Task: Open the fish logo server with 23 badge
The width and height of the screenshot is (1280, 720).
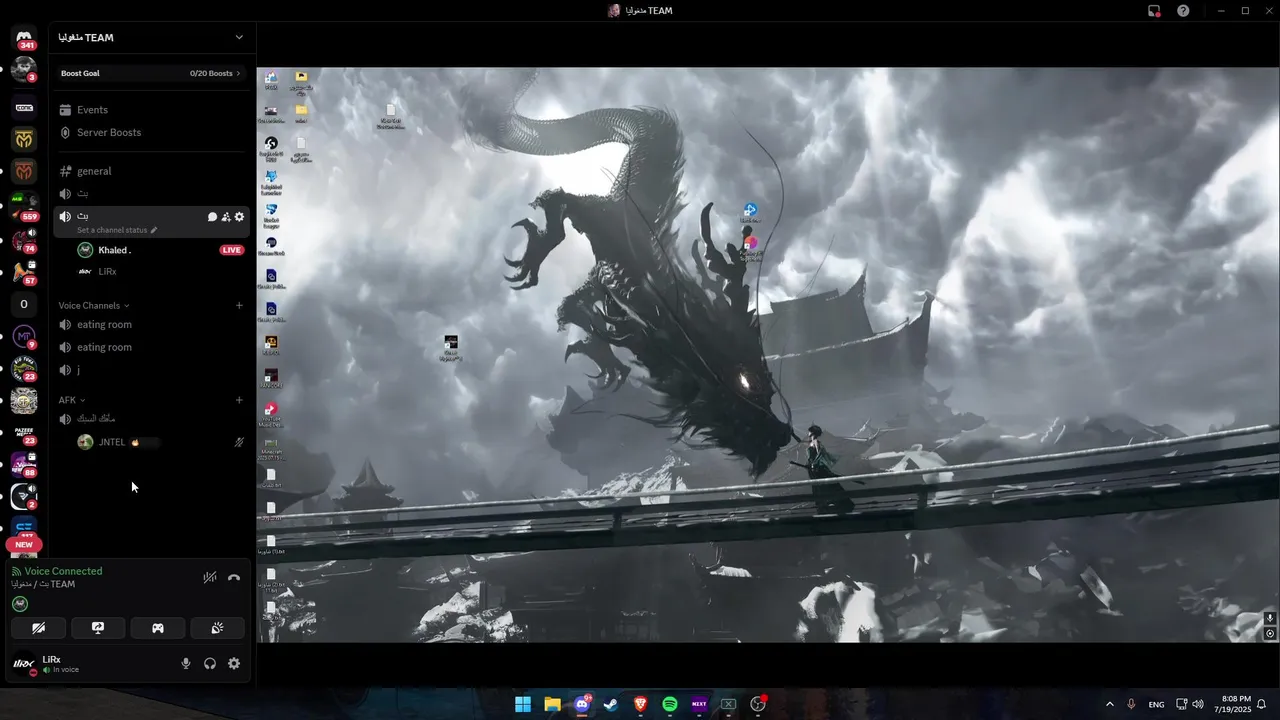Action: [24, 367]
